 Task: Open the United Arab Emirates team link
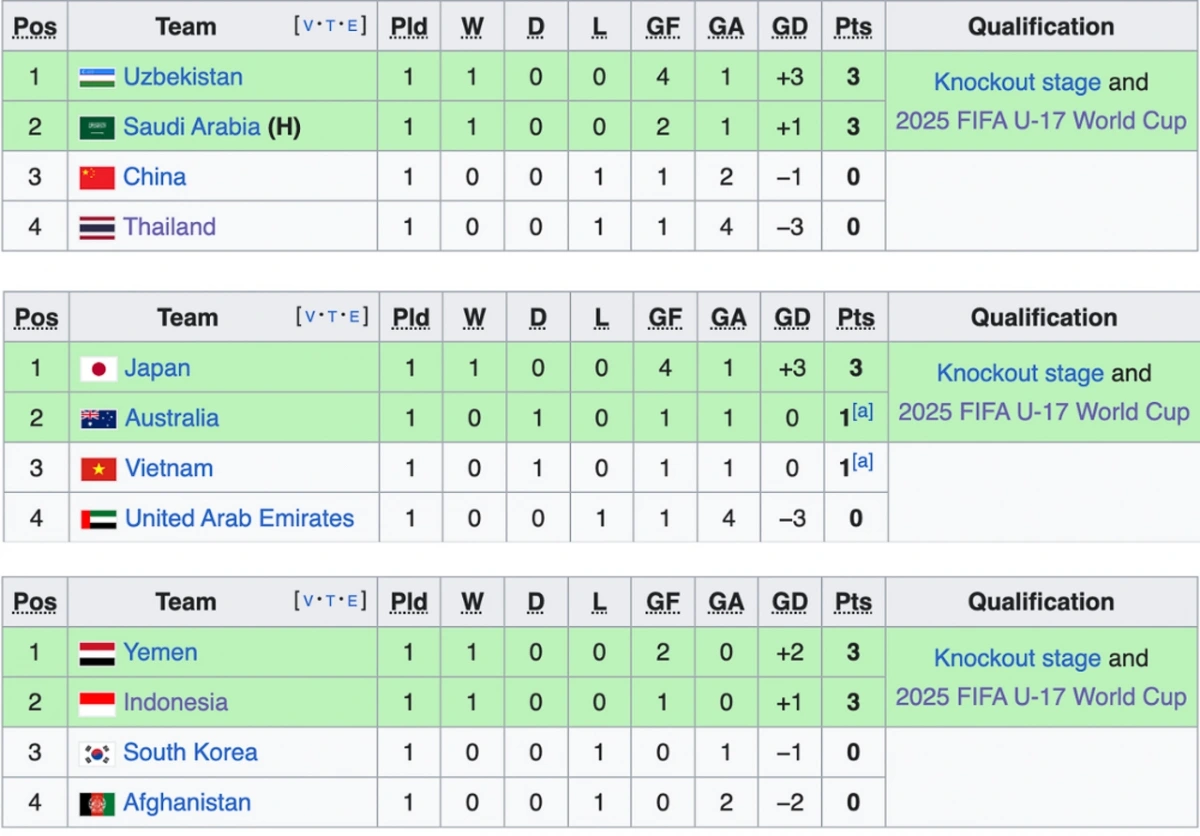(x=239, y=519)
